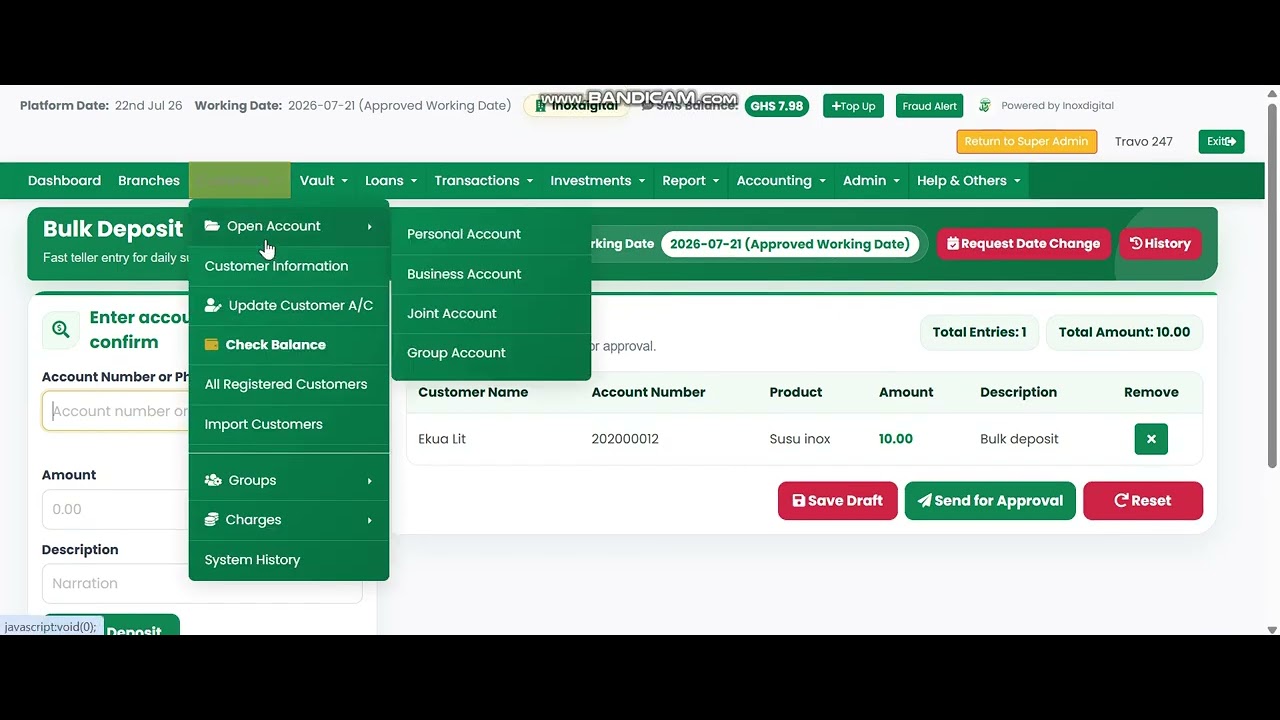Click the Inoxdigital logo badge
Image resolution: width=1280 pixels, height=720 pixels.
click(x=576, y=106)
